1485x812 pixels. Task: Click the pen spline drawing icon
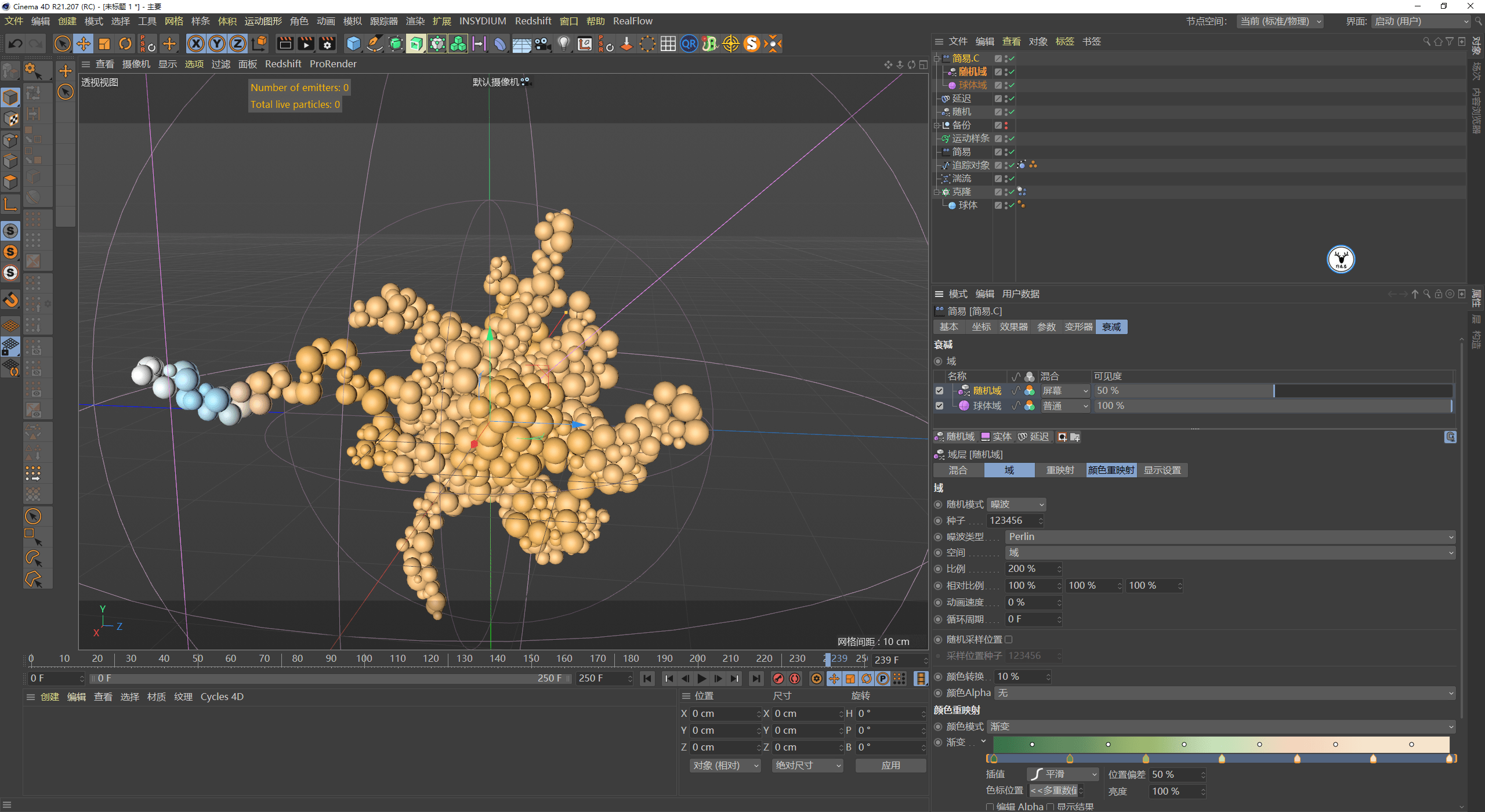374,43
